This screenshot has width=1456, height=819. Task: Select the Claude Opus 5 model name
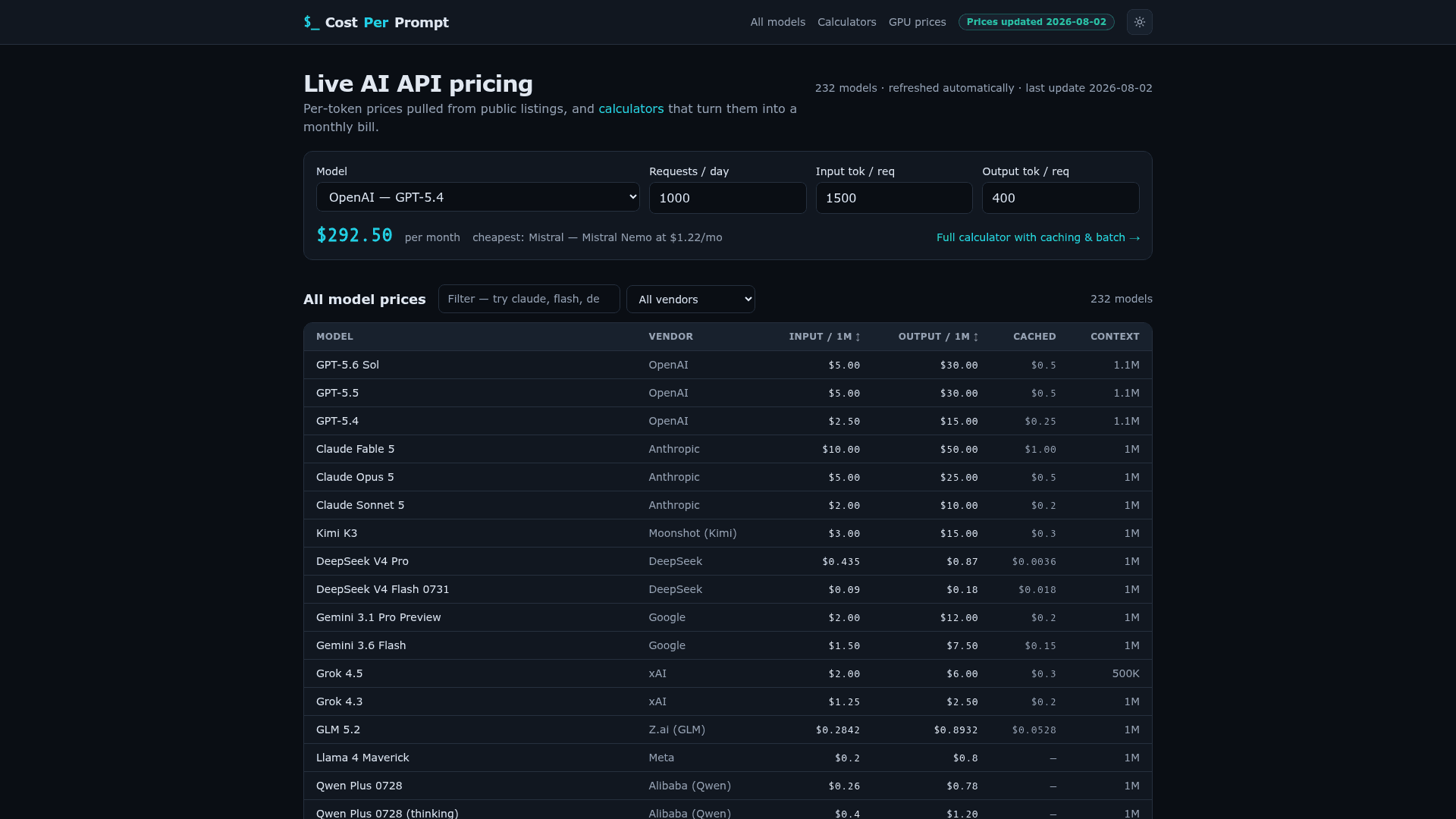(355, 477)
